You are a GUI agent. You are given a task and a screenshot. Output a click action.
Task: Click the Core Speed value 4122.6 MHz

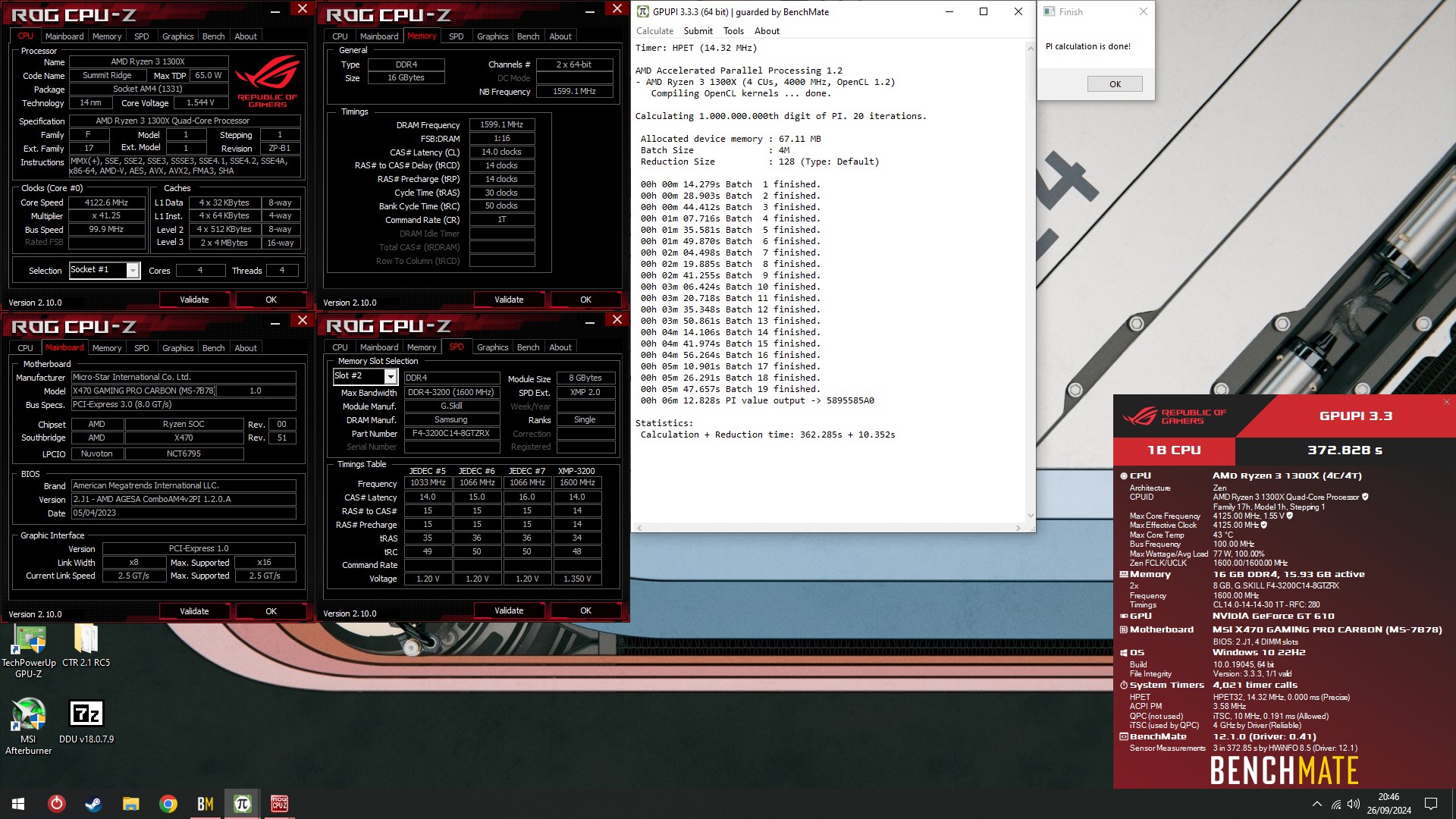(106, 202)
